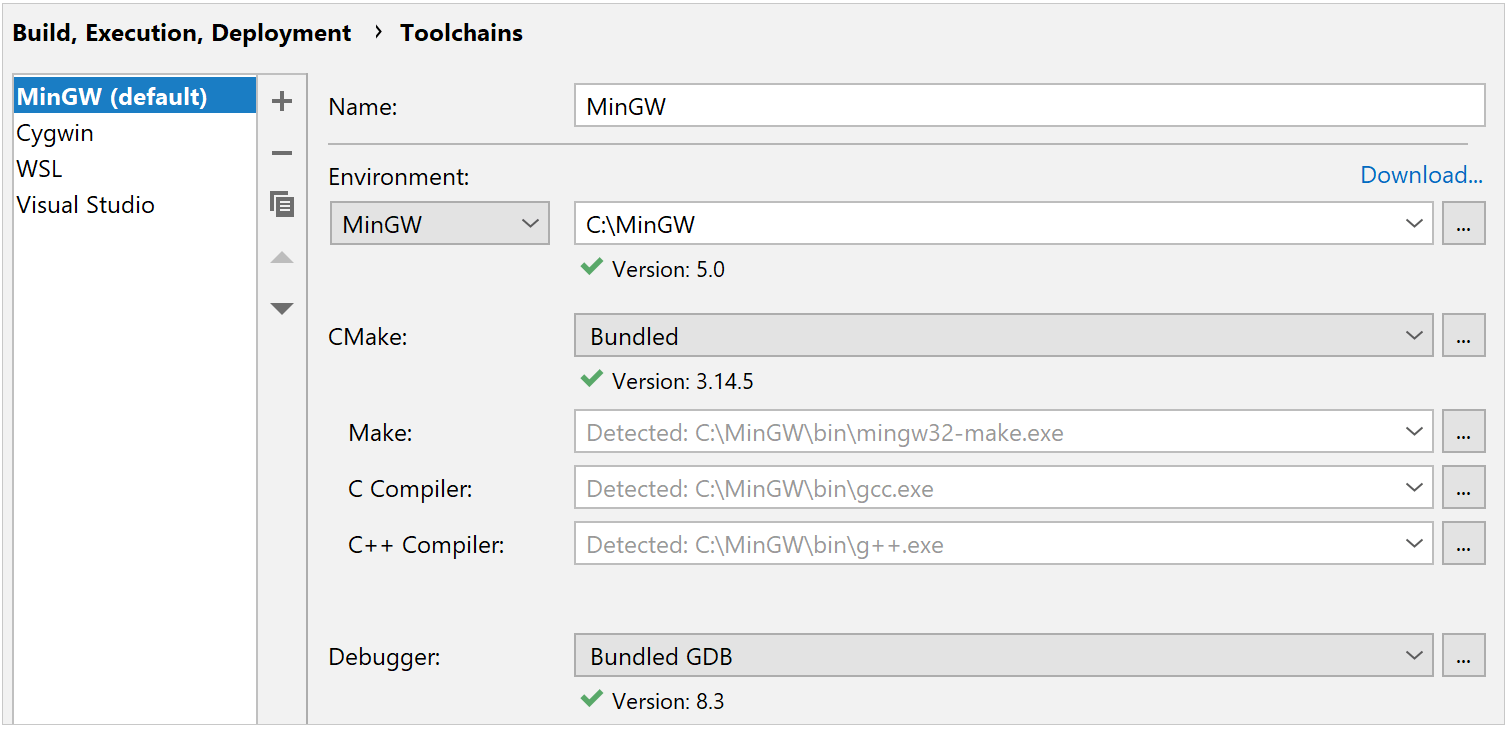Click the Environment: label
The height and width of the screenshot is (729, 1509).
point(399,177)
